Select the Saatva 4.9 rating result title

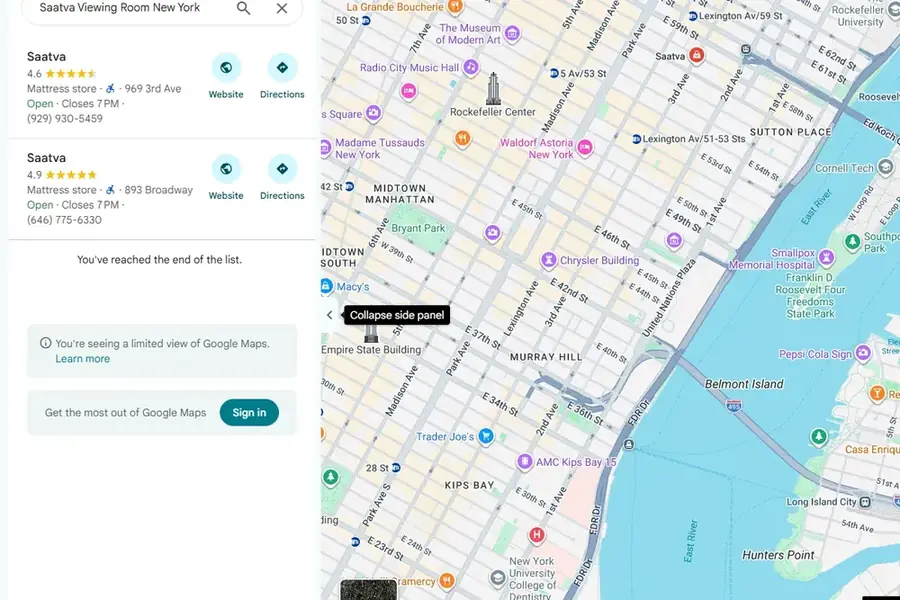click(x=46, y=158)
